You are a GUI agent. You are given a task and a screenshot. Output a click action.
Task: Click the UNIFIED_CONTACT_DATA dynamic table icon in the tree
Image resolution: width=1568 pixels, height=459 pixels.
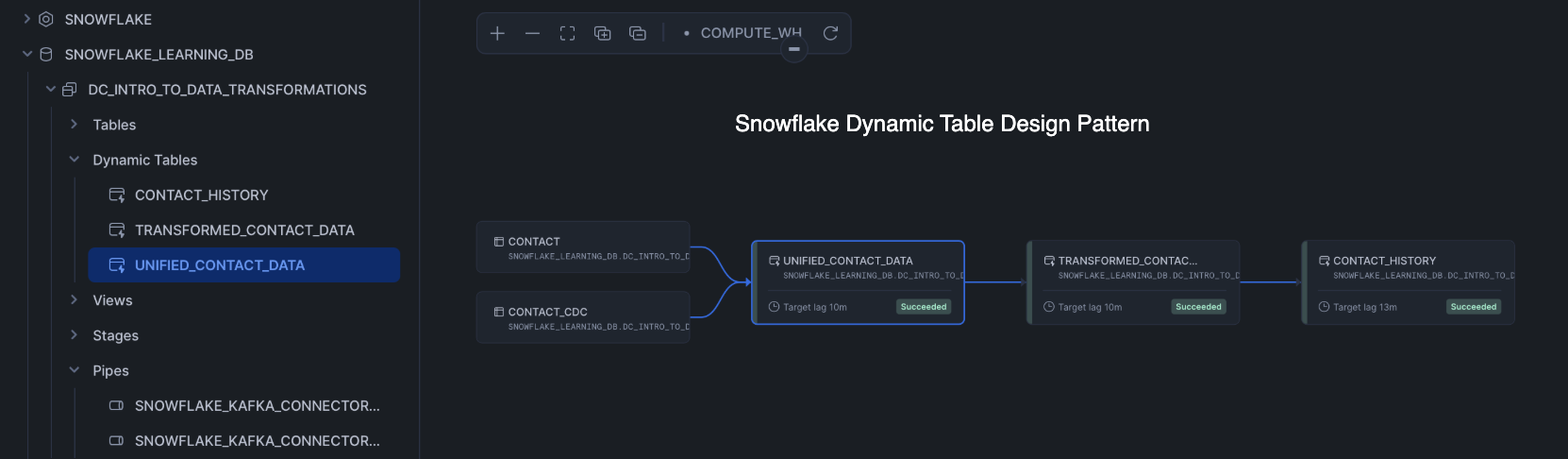click(117, 264)
